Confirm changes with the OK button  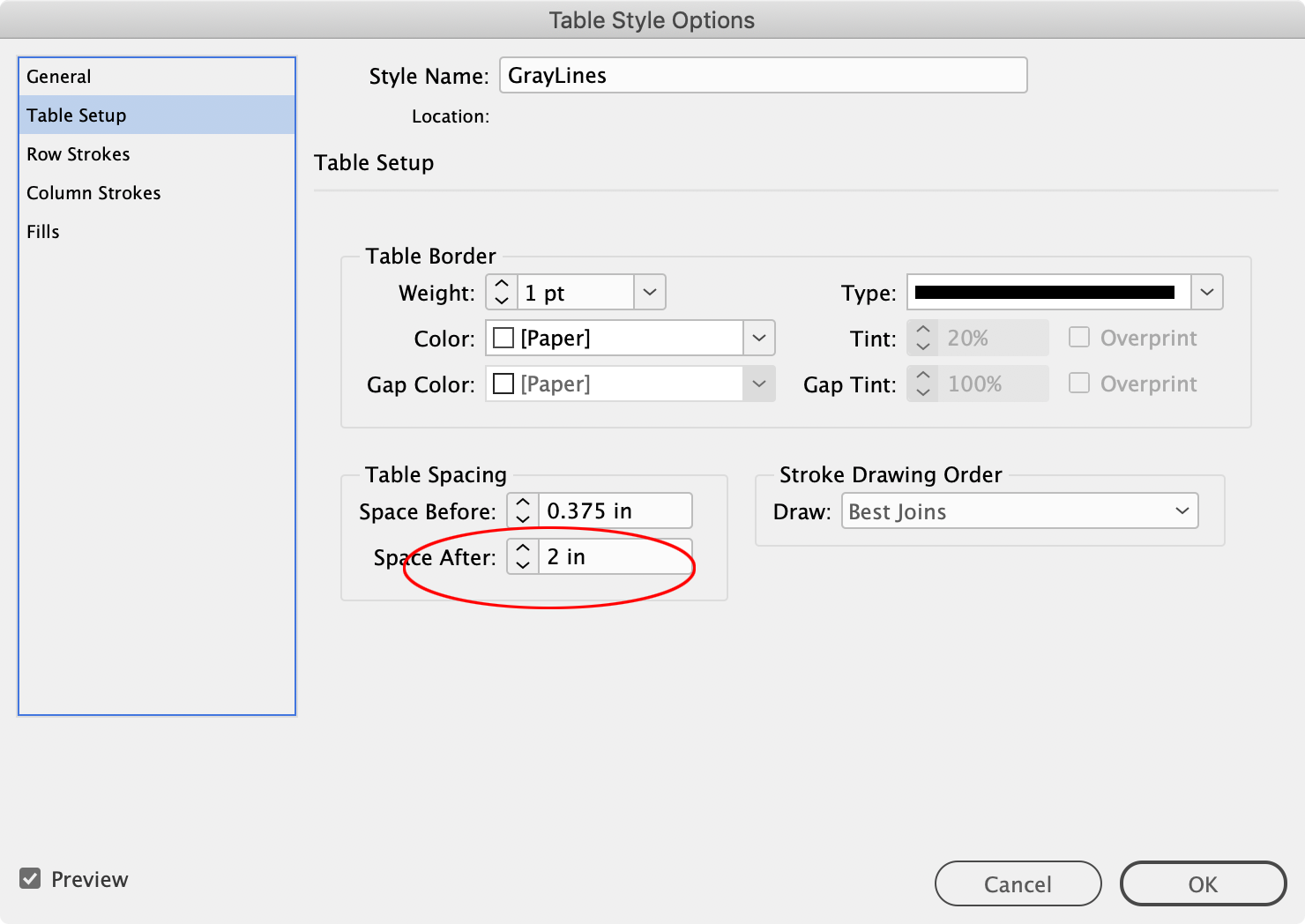point(1203,883)
